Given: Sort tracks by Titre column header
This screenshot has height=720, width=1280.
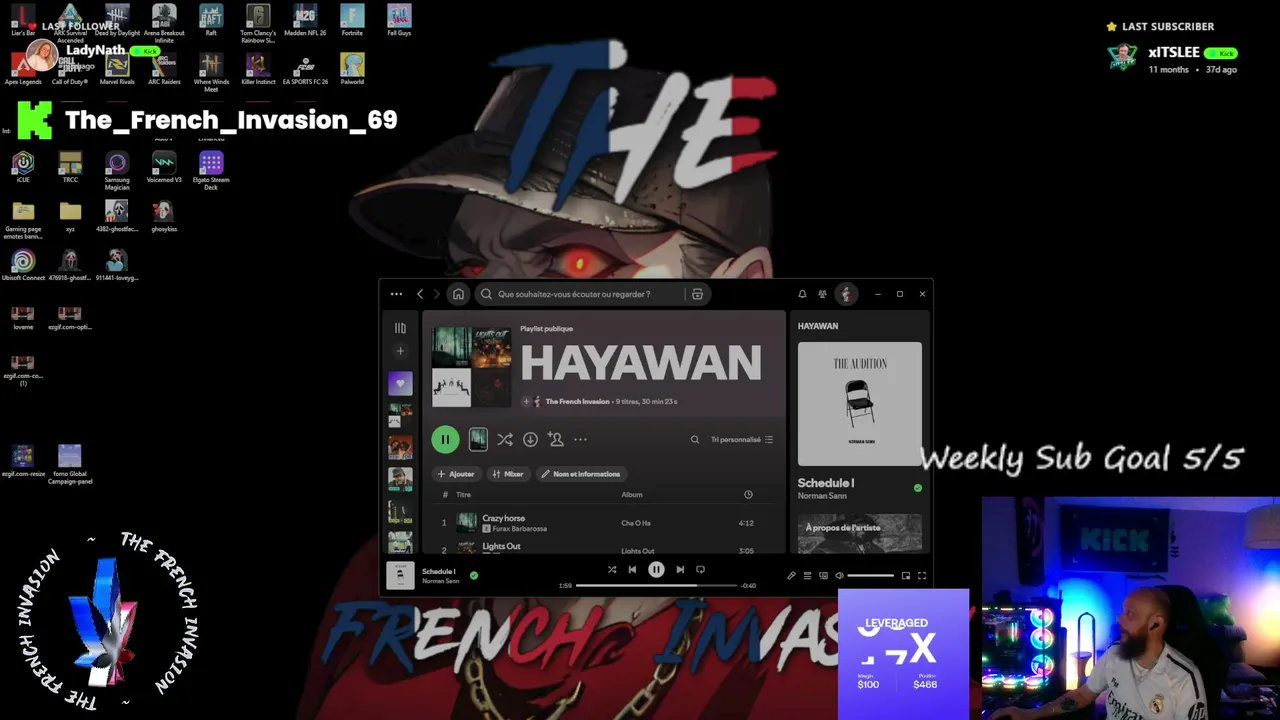Looking at the screenshot, I should [x=463, y=494].
